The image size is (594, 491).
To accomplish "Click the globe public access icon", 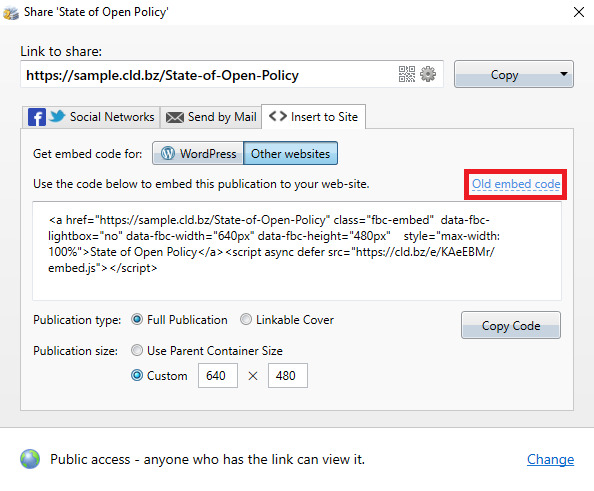I will (30, 459).
